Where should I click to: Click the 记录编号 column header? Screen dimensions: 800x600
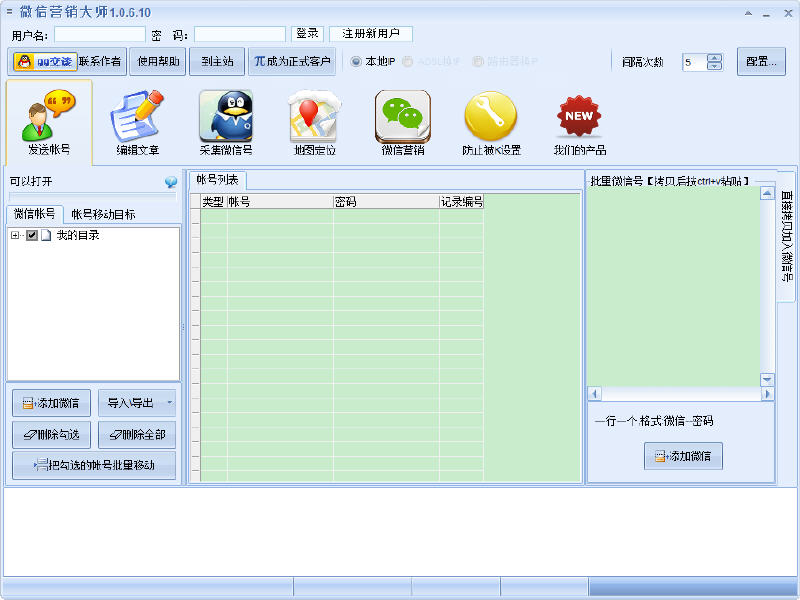point(461,202)
